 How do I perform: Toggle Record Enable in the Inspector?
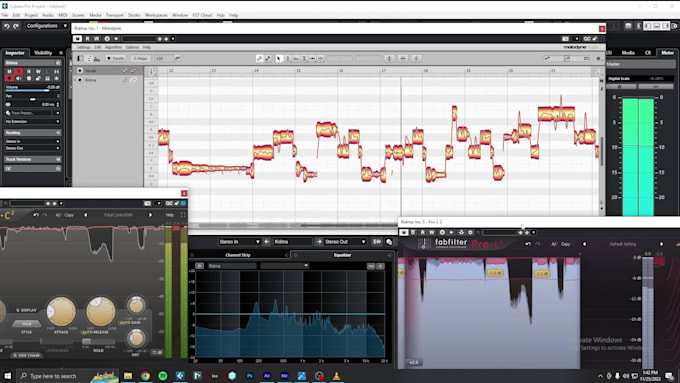coord(9,79)
